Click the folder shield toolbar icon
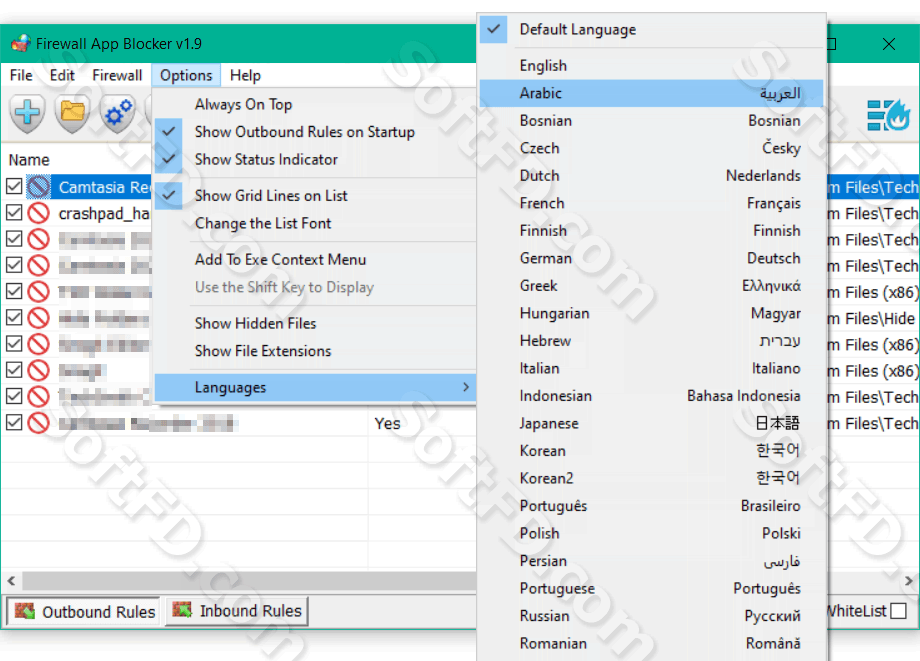The height and width of the screenshot is (661, 920). [72, 113]
